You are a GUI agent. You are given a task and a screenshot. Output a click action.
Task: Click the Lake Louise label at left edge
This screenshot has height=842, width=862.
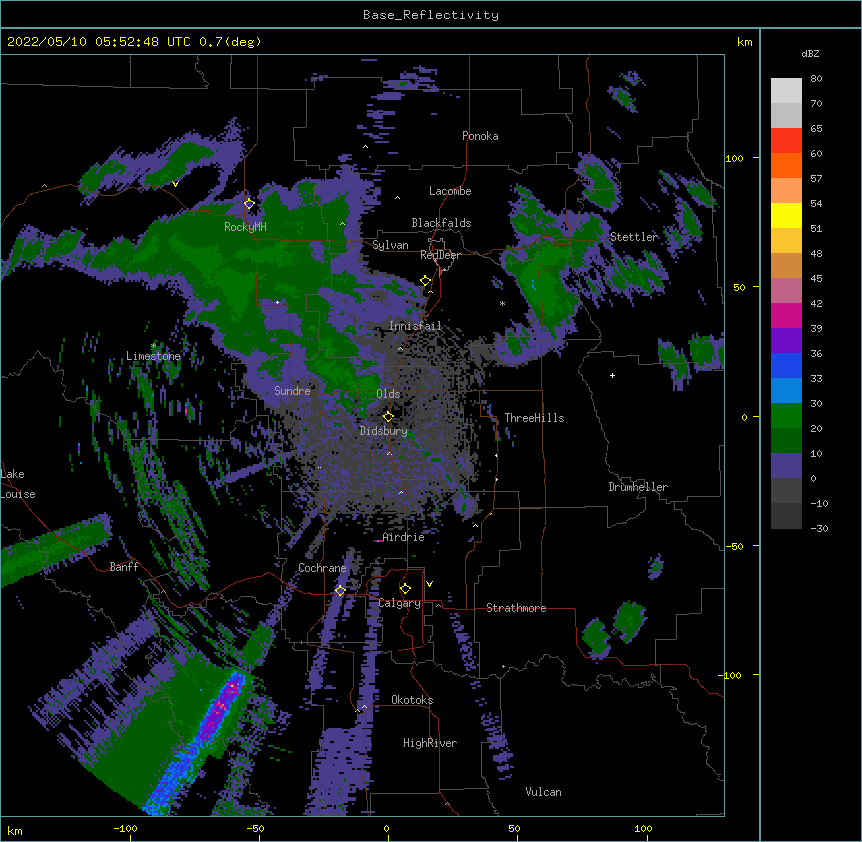(x=18, y=484)
